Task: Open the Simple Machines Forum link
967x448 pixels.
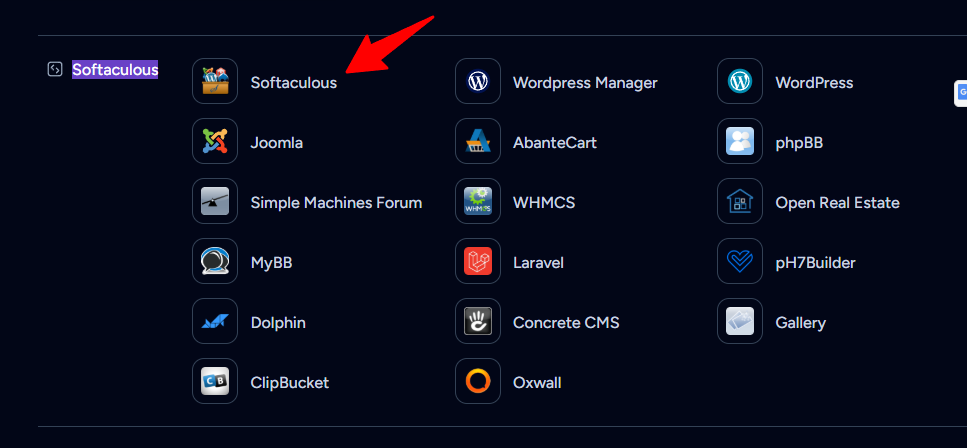Action: click(x=336, y=203)
